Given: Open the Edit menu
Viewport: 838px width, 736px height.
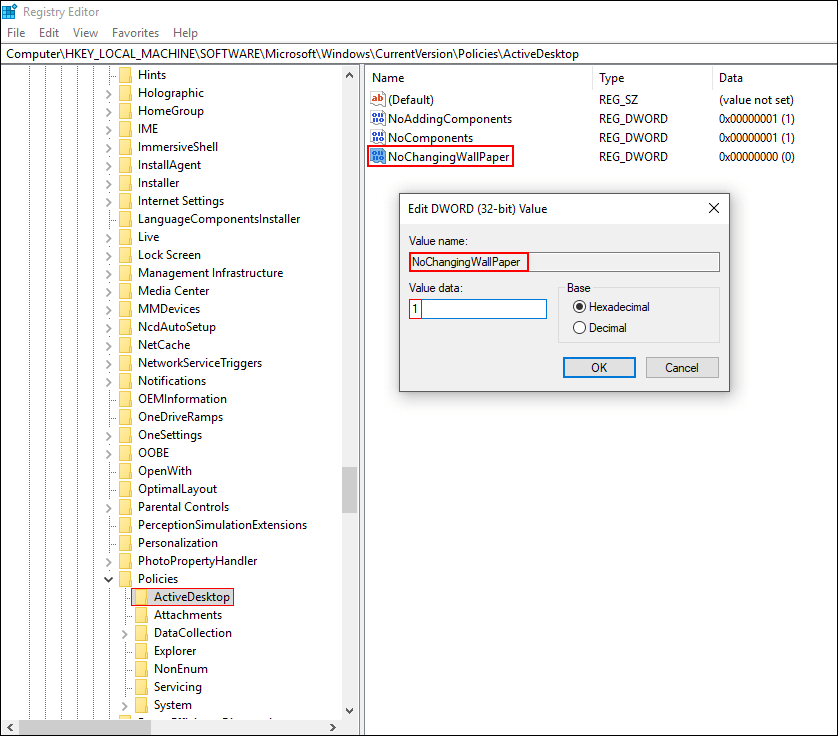Looking at the screenshot, I should (49, 33).
